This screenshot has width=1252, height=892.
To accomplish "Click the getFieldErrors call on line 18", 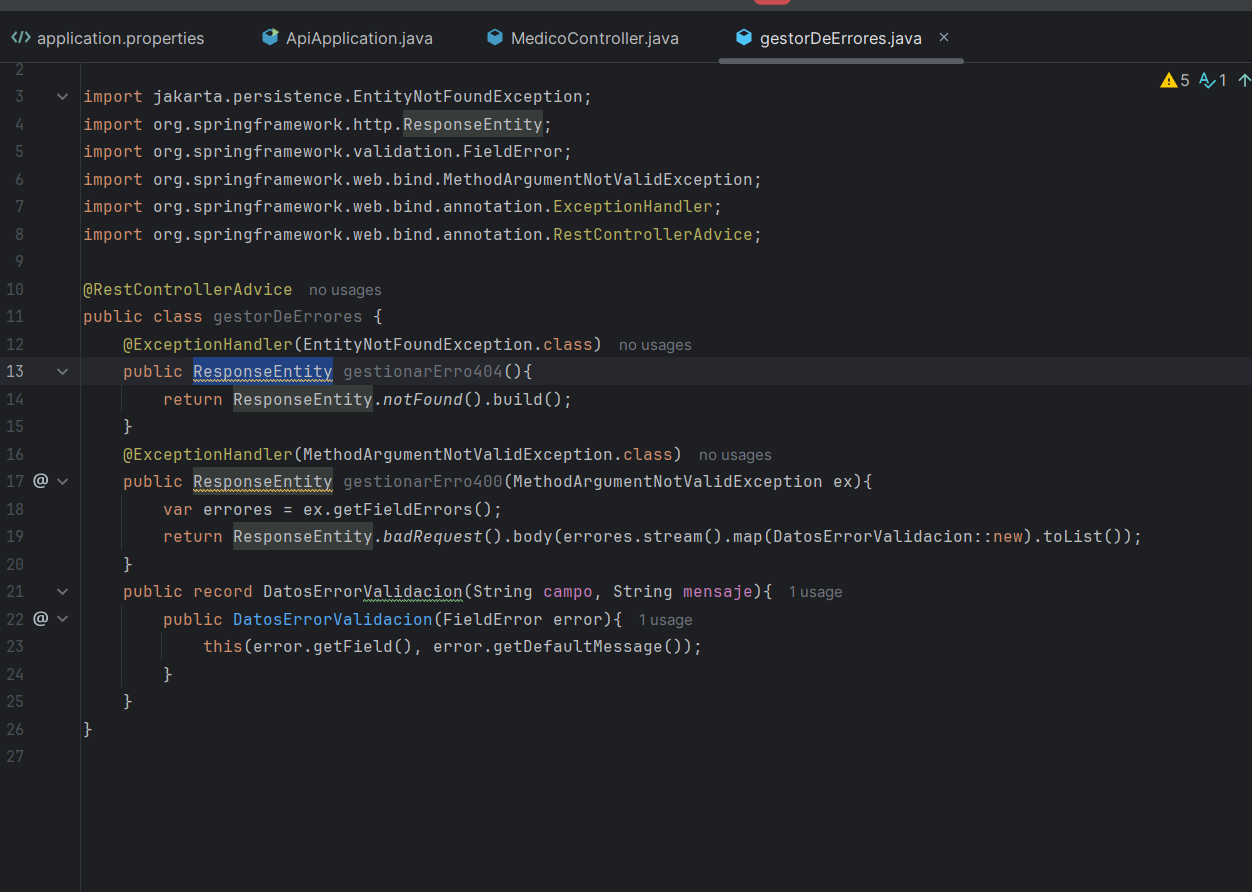I will 413,509.
